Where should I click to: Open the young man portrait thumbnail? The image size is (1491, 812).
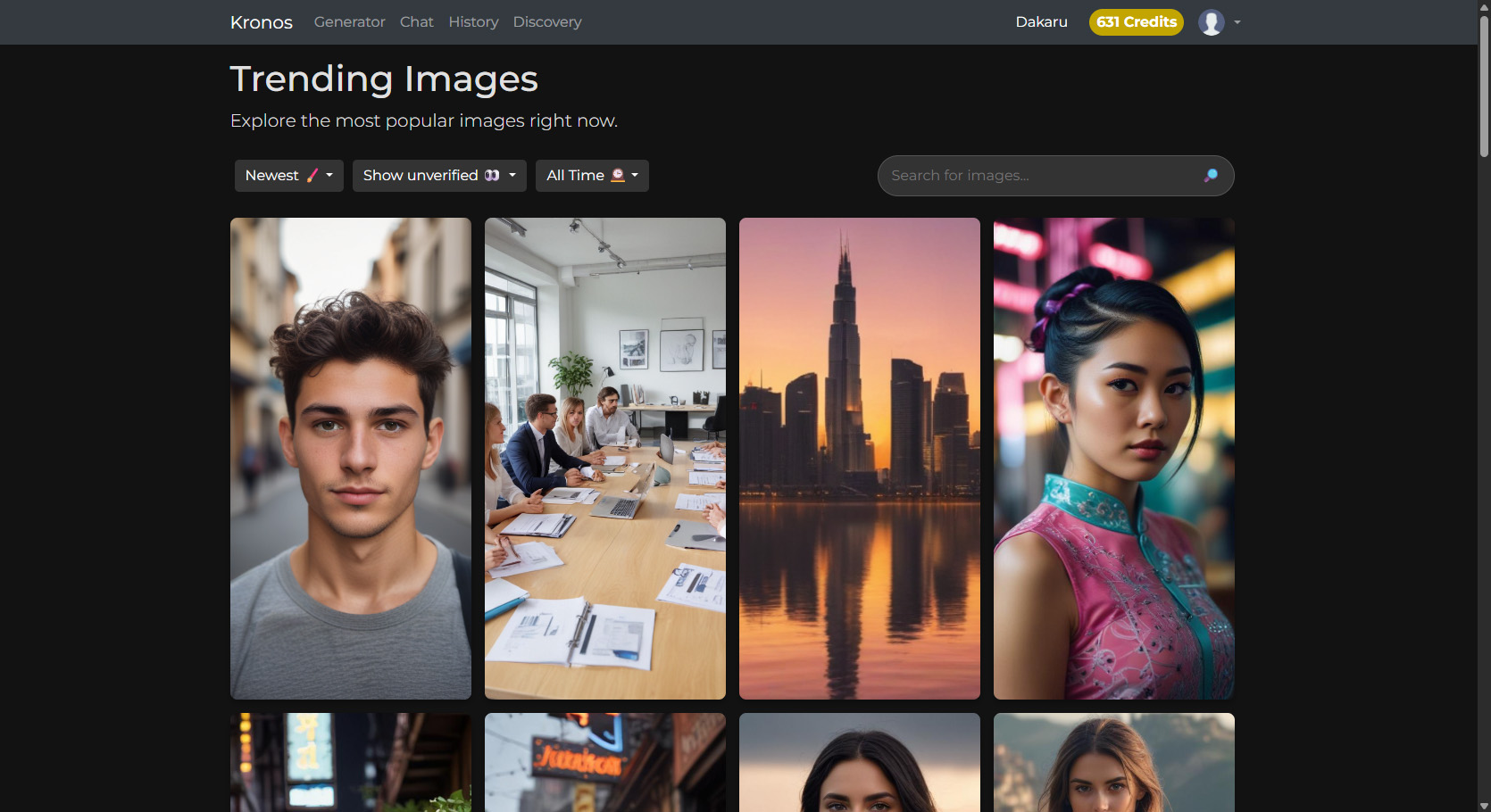click(x=350, y=458)
